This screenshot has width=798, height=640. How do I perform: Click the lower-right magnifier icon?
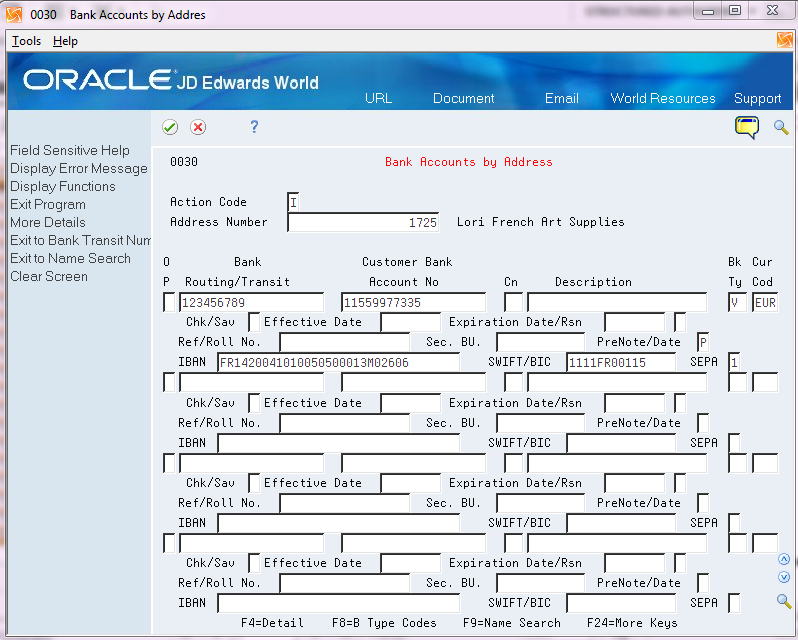coord(784,601)
